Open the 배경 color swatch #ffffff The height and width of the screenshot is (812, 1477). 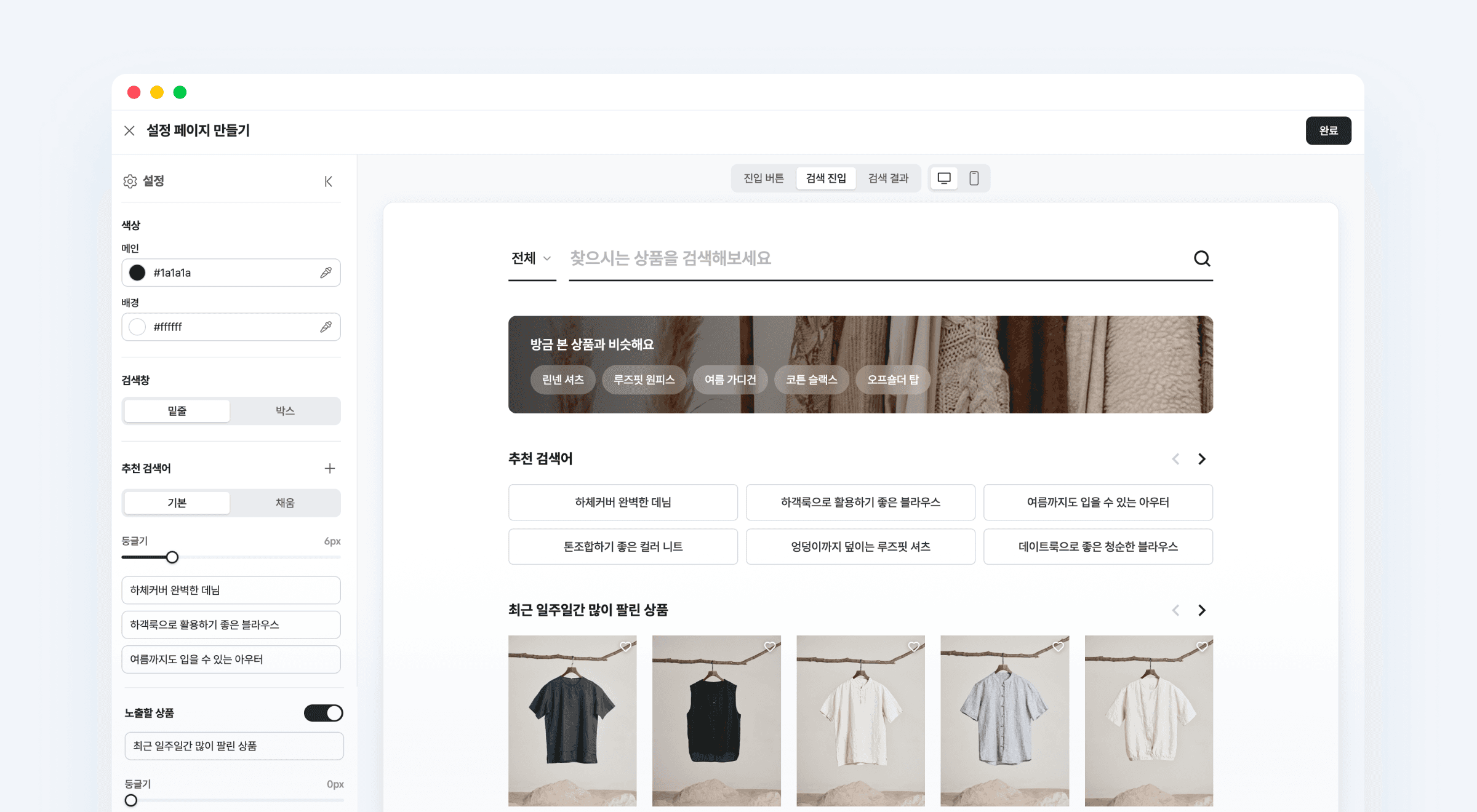137,327
